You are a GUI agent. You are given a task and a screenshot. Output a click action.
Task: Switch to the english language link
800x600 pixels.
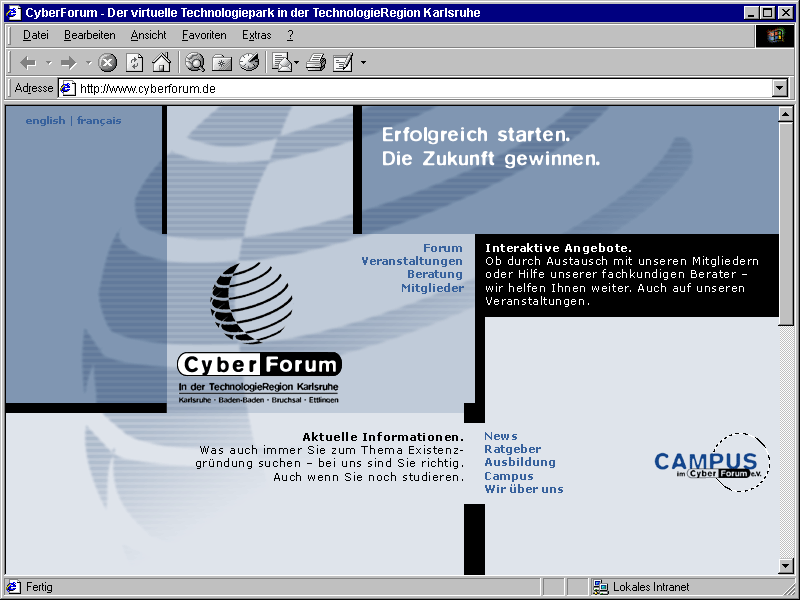[x=45, y=120]
